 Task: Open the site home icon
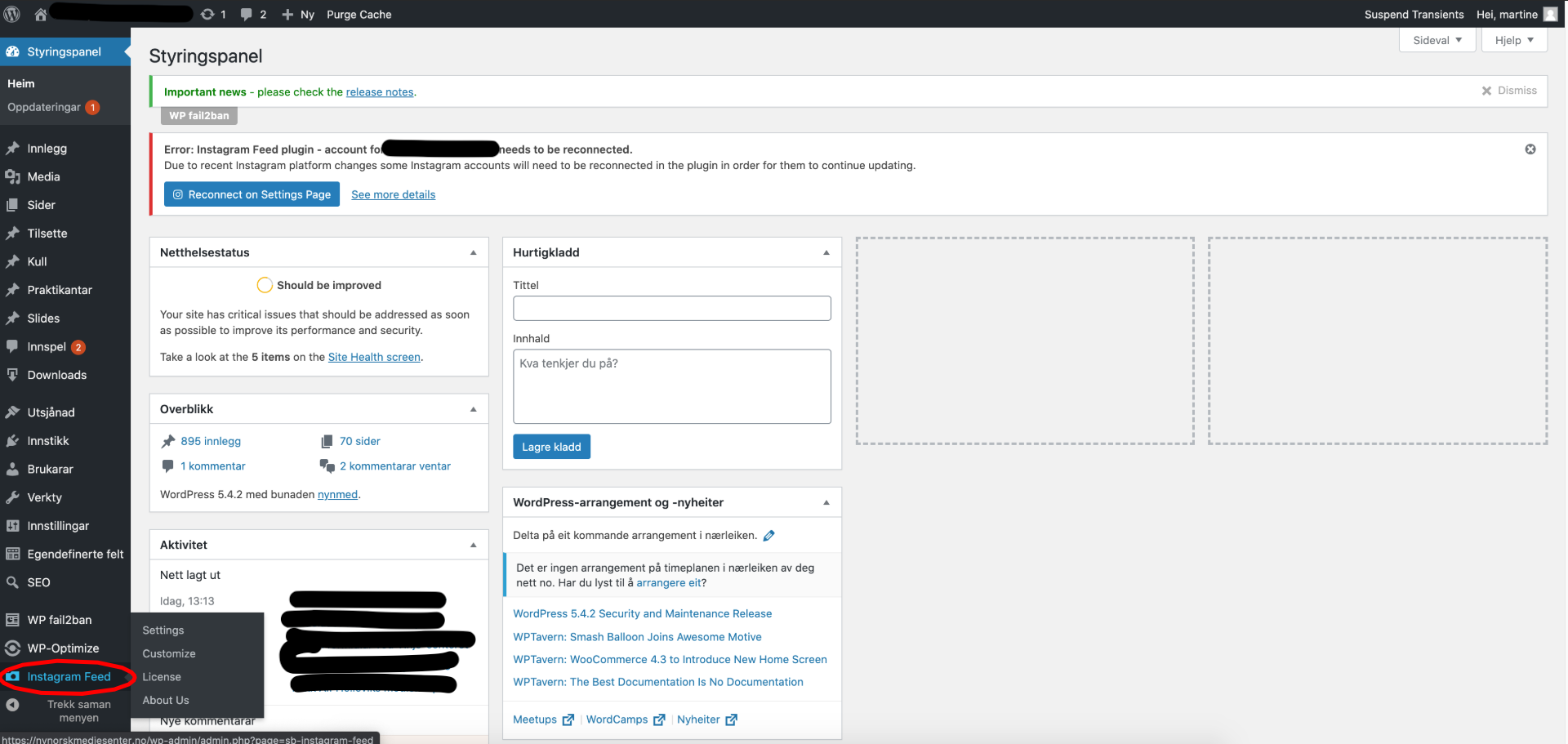point(40,14)
